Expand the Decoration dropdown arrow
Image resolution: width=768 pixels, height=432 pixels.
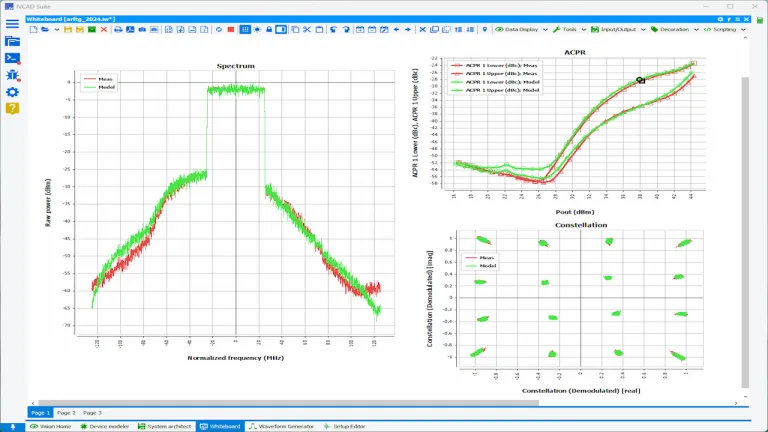pos(696,29)
